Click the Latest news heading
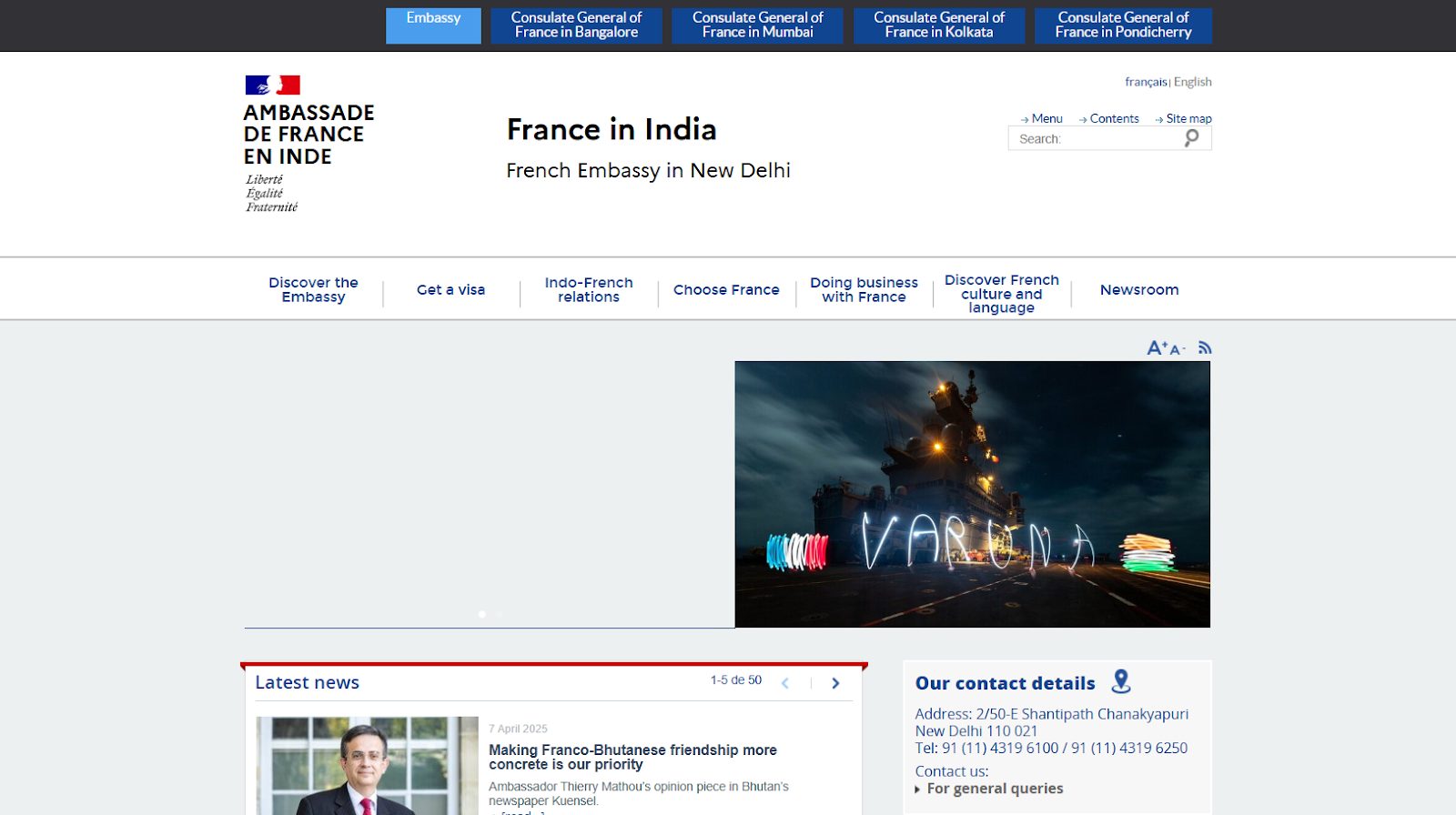This screenshot has width=1456, height=815. (x=307, y=682)
